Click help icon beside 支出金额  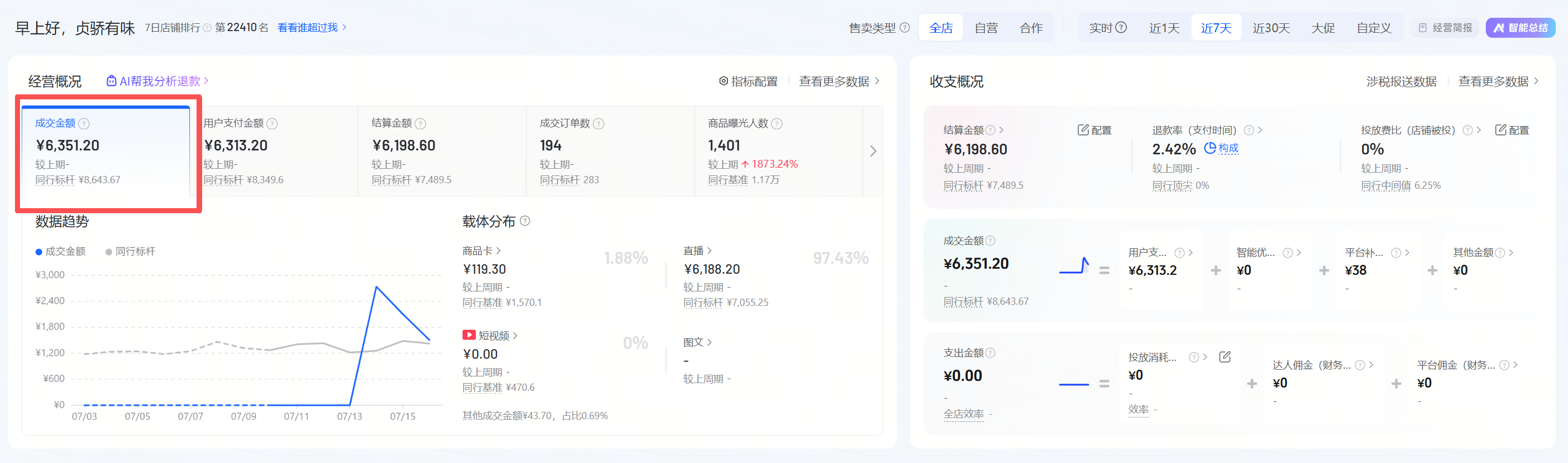991,353
